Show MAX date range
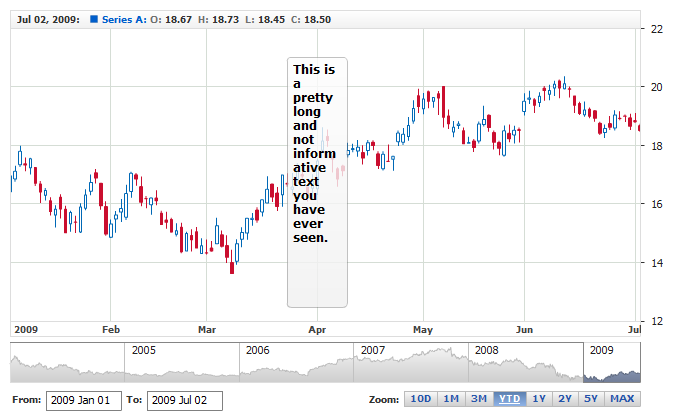 [x=622, y=399]
